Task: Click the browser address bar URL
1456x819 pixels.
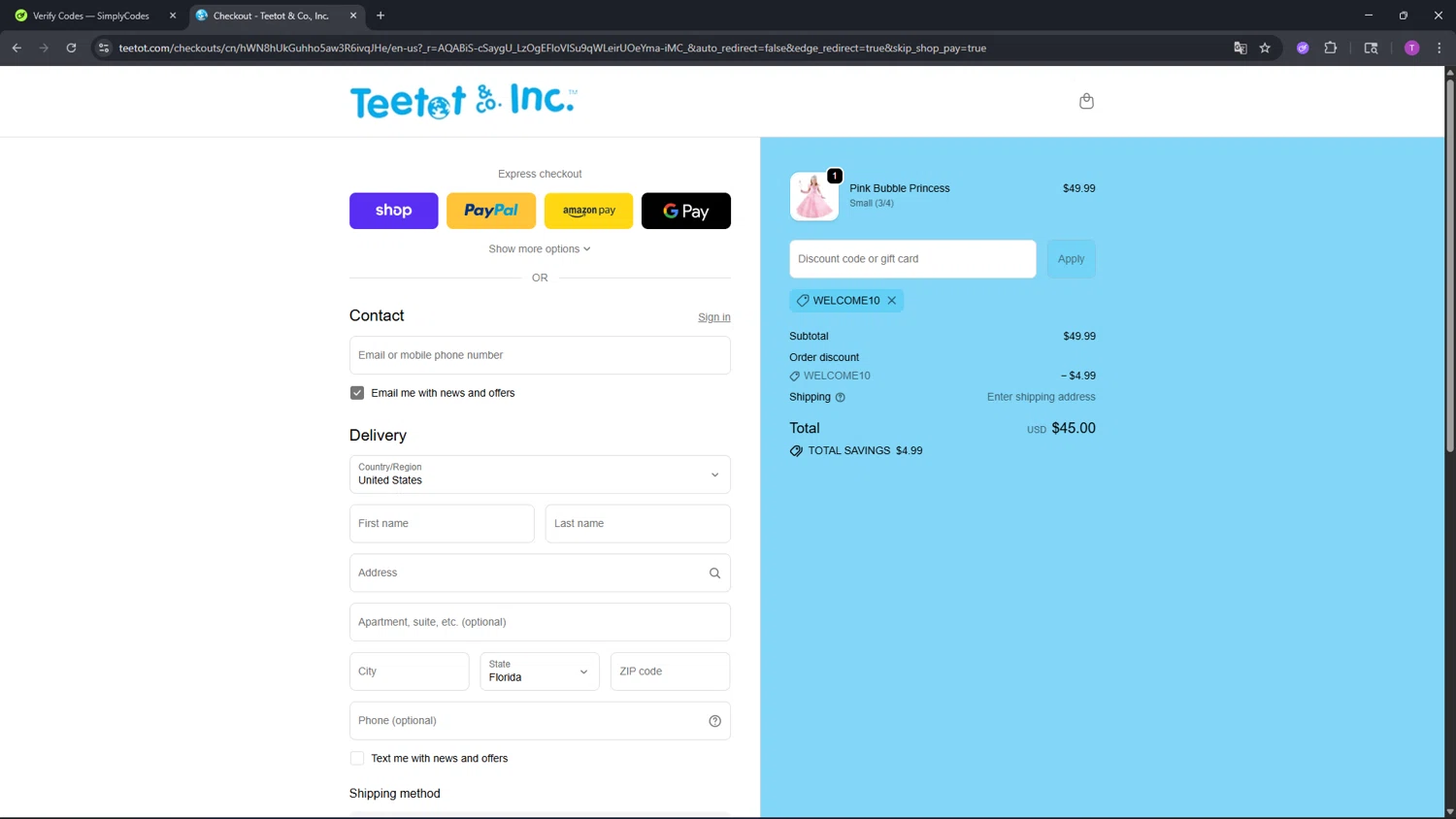Action: [x=552, y=48]
